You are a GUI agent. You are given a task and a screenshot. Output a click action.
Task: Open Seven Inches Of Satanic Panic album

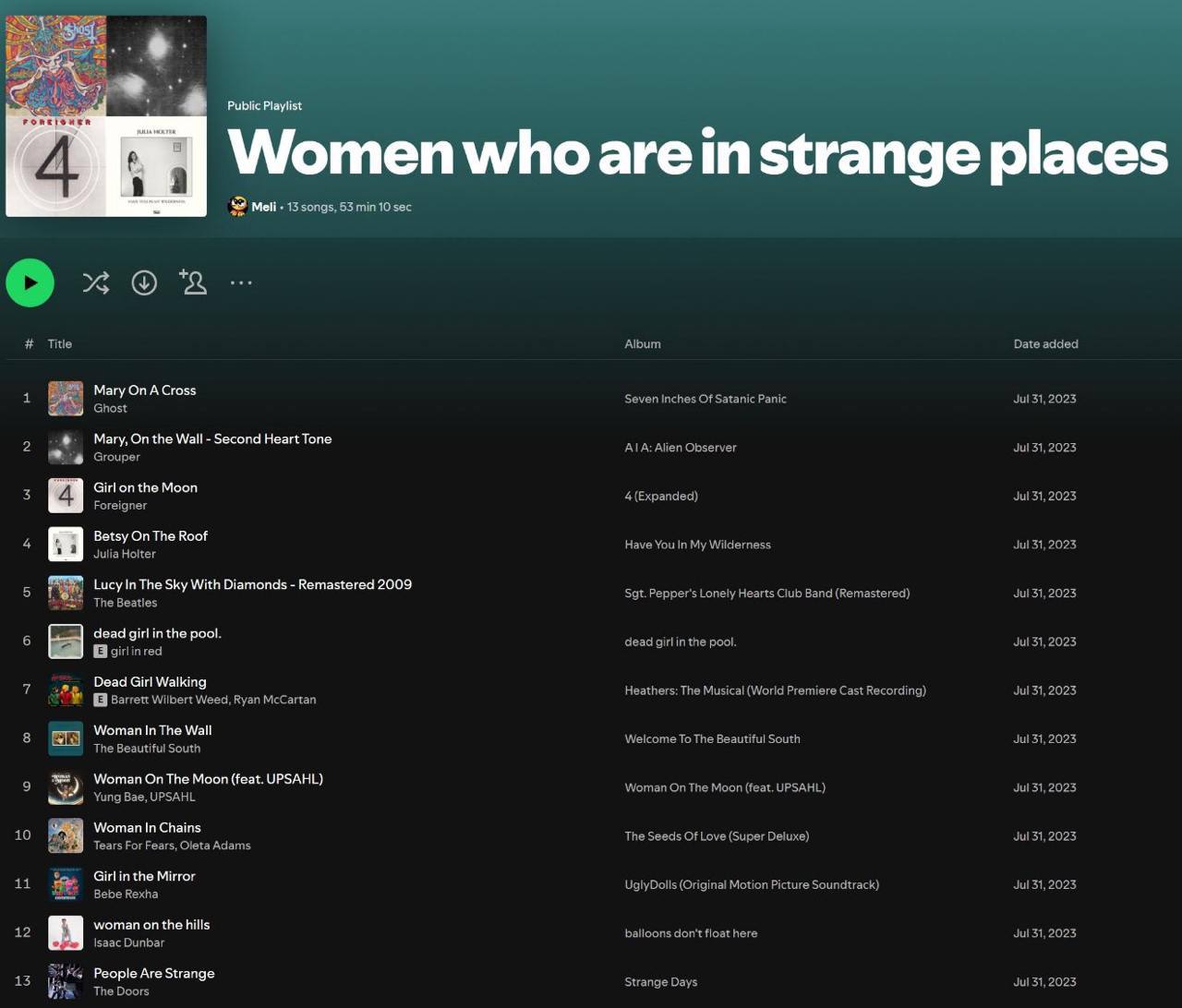point(706,399)
